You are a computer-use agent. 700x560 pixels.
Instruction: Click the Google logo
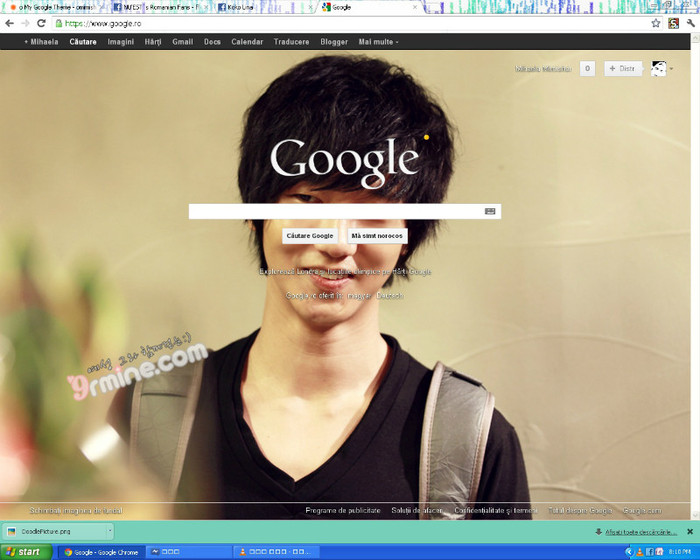[344, 160]
